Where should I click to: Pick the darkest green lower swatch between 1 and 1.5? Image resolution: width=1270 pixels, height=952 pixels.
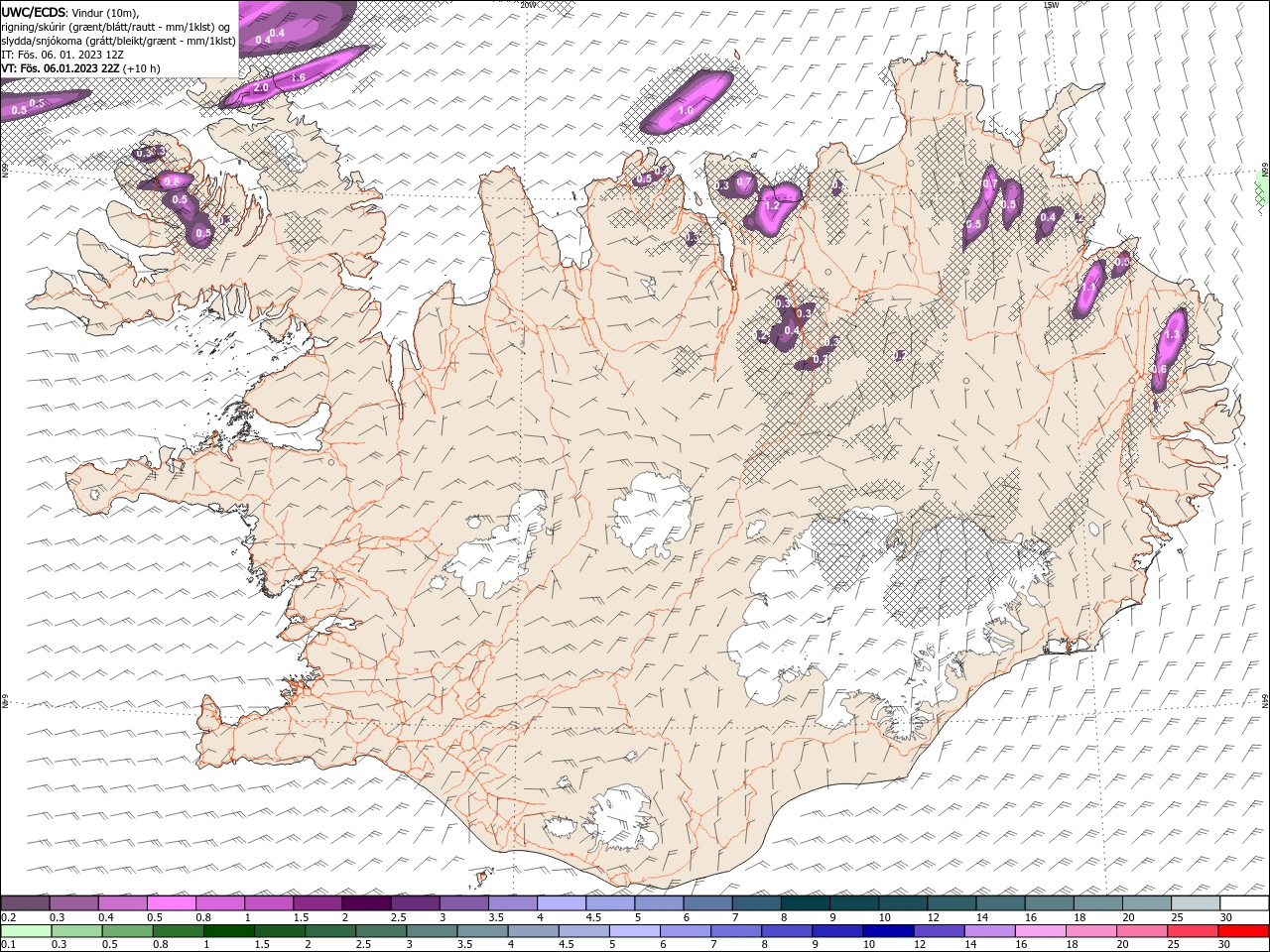[x=228, y=931]
